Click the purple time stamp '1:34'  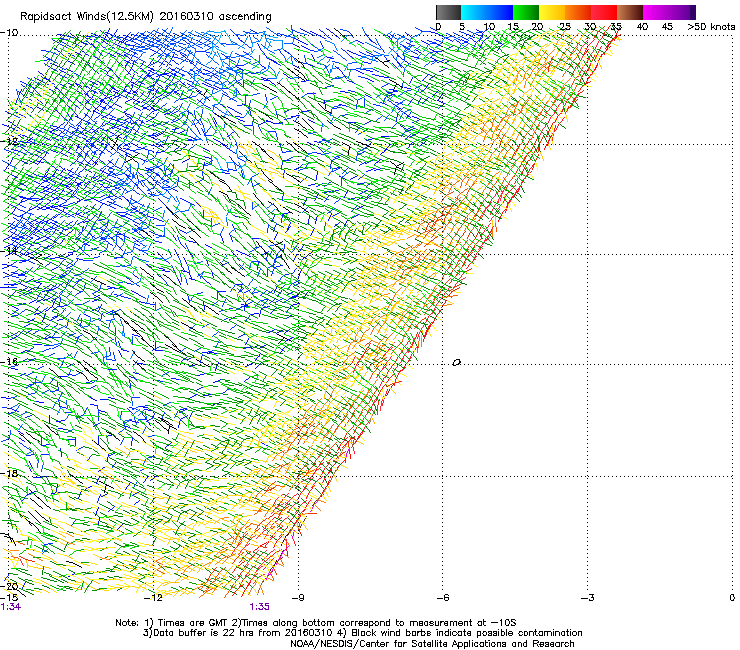click(10, 607)
